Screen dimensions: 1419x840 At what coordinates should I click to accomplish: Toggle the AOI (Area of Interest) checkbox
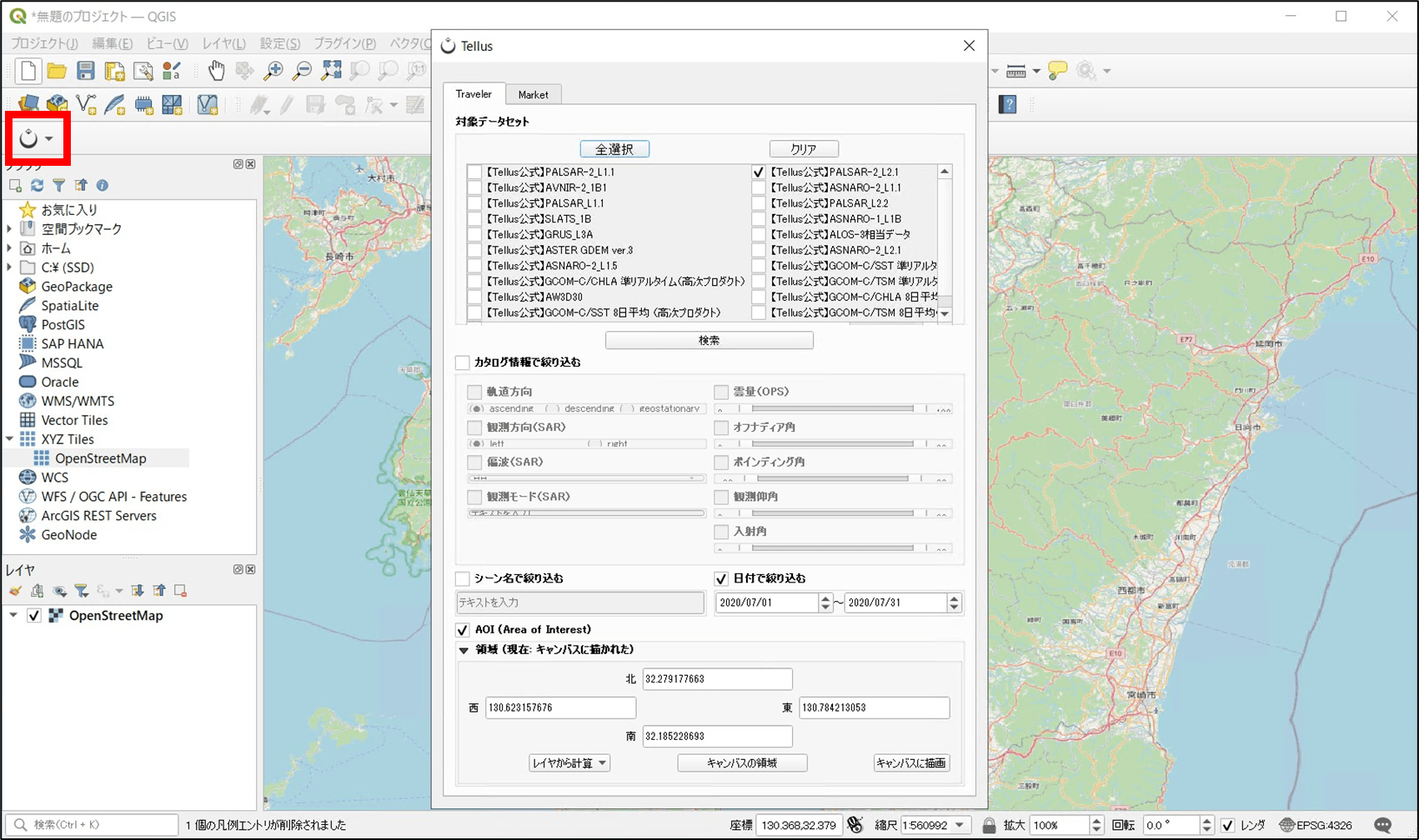coord(463,630)
